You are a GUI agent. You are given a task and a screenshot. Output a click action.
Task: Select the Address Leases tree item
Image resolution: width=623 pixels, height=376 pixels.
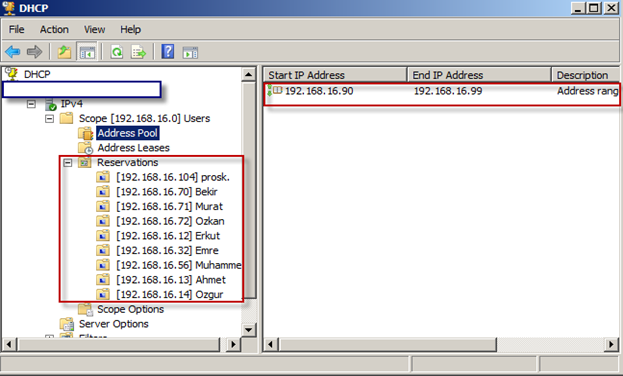(x=134, y=148)
